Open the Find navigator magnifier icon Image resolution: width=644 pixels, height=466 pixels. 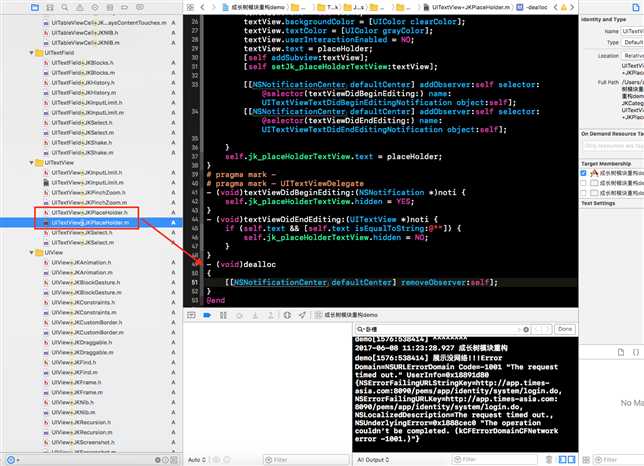coord(65,7)
